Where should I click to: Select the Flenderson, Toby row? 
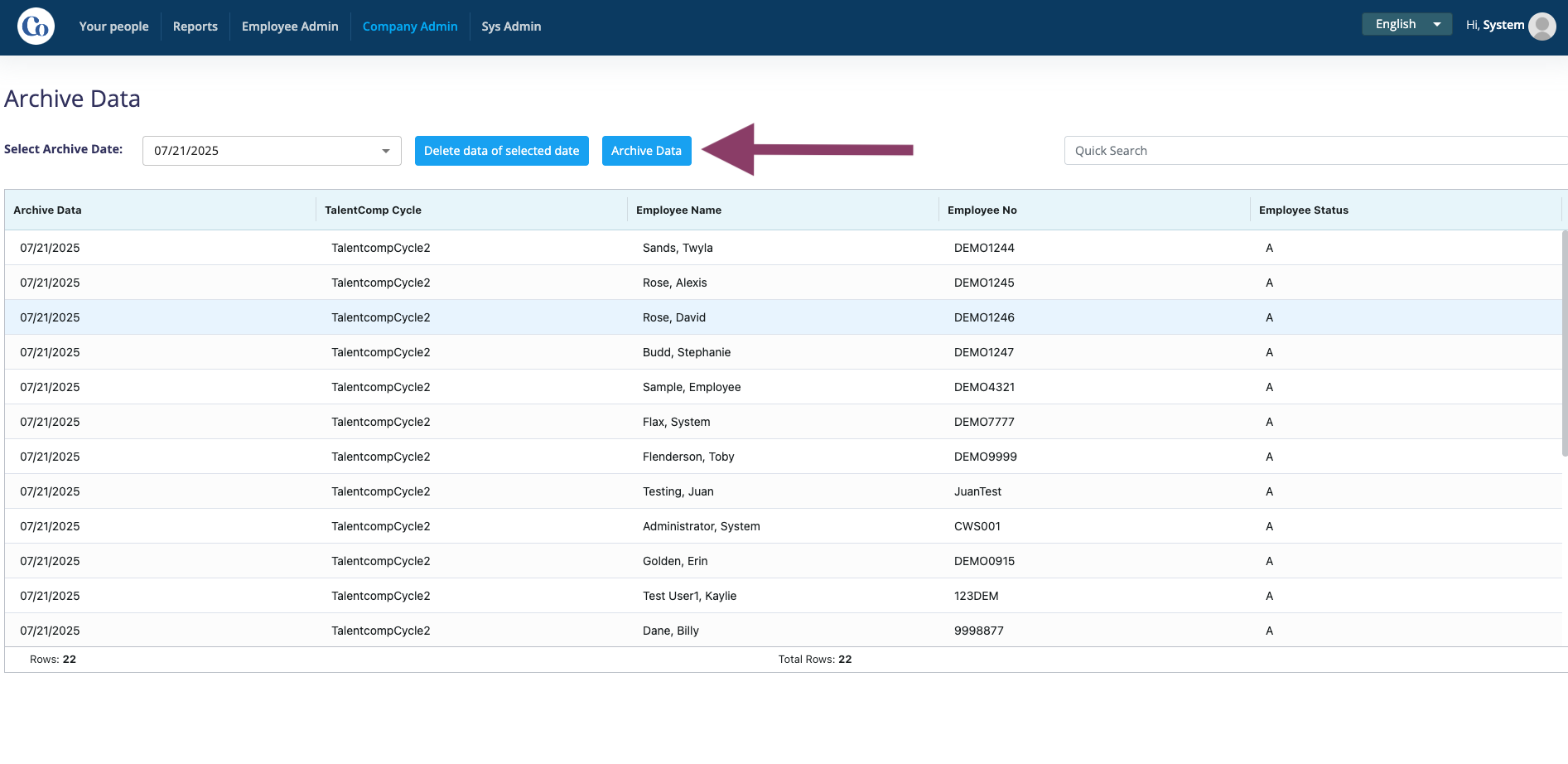(x=783, y=457)
